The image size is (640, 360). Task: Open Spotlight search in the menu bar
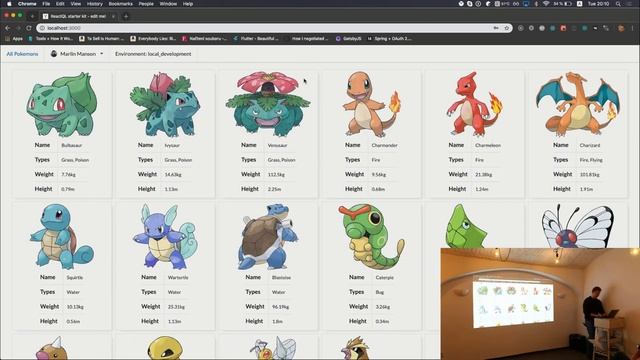(x=618, y=4)
